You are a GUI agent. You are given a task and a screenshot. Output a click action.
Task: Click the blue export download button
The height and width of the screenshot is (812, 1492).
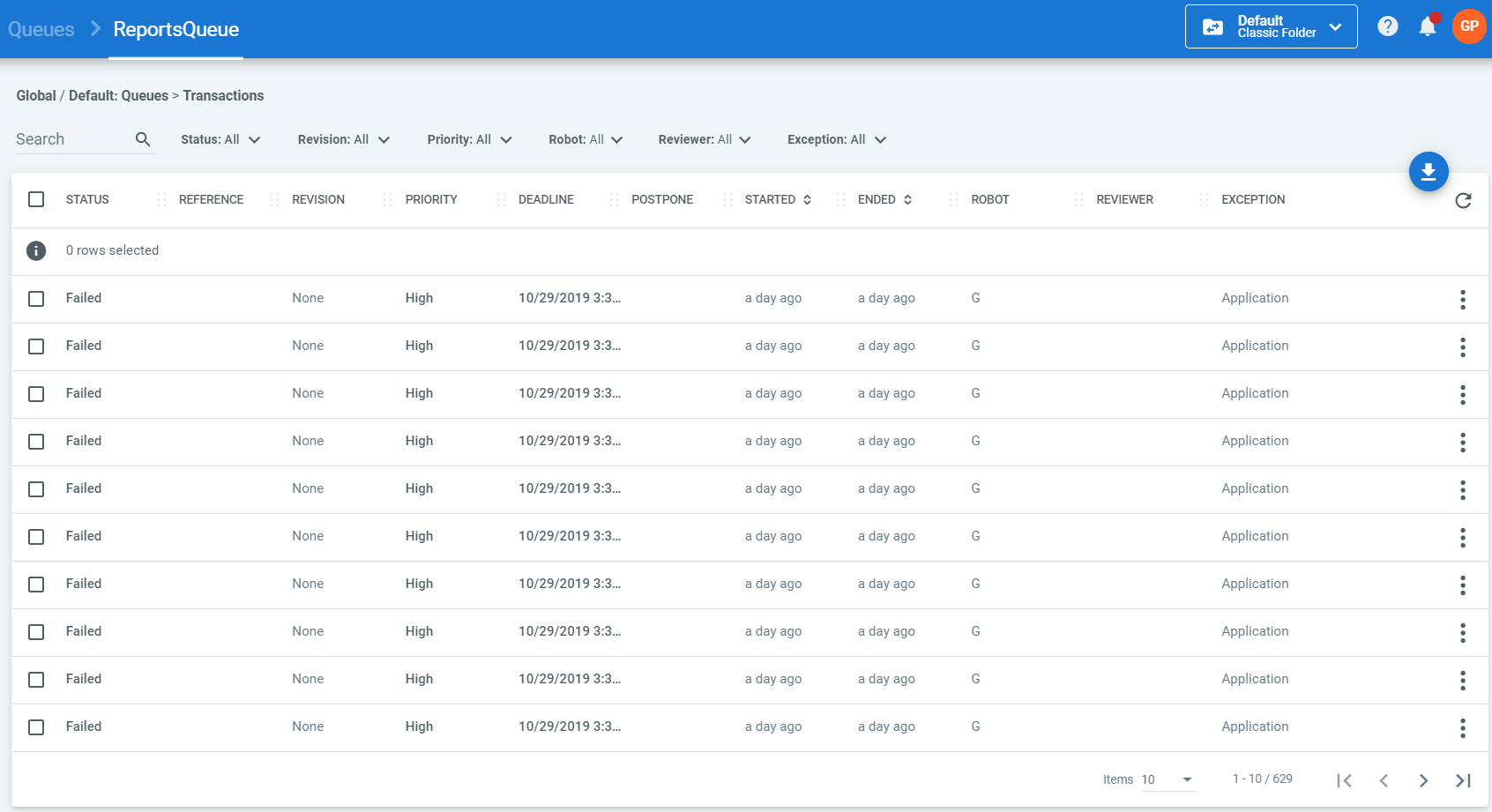pos(1429,172)
